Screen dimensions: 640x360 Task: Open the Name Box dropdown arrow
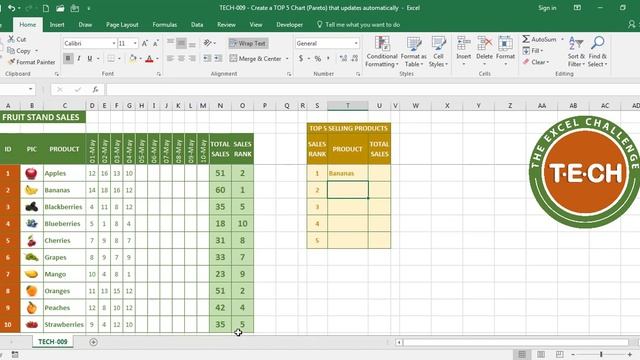point(31,89)
